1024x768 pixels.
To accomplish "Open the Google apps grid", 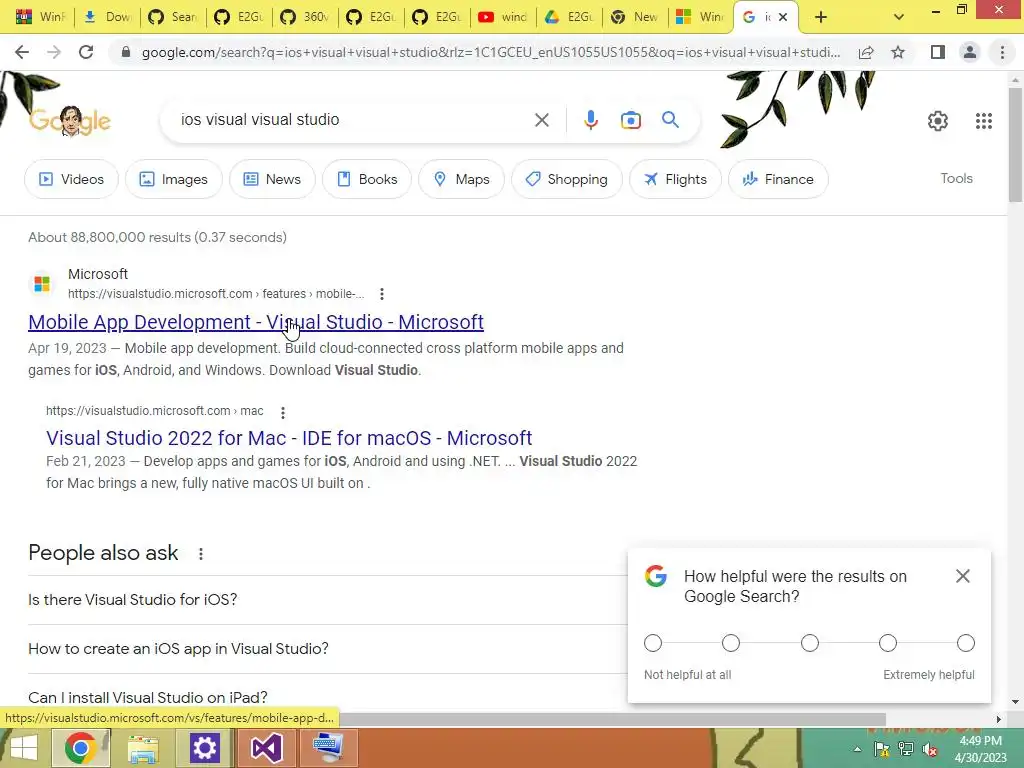I will coord(984,121).
